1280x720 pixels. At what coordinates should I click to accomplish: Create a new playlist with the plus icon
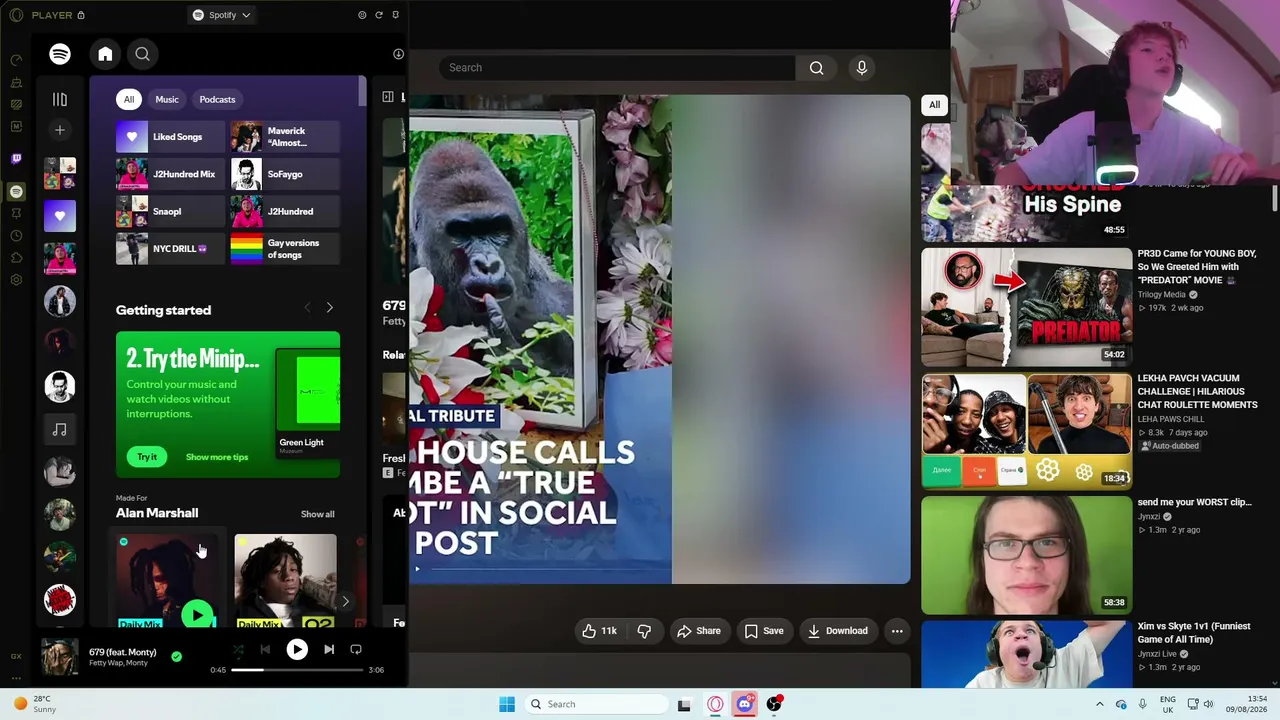[x=60, y=130]
